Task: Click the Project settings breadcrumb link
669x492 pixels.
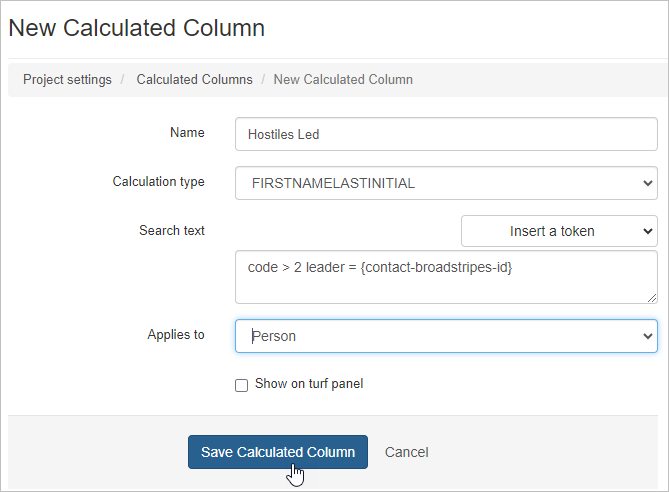Action: pos(68,79)
